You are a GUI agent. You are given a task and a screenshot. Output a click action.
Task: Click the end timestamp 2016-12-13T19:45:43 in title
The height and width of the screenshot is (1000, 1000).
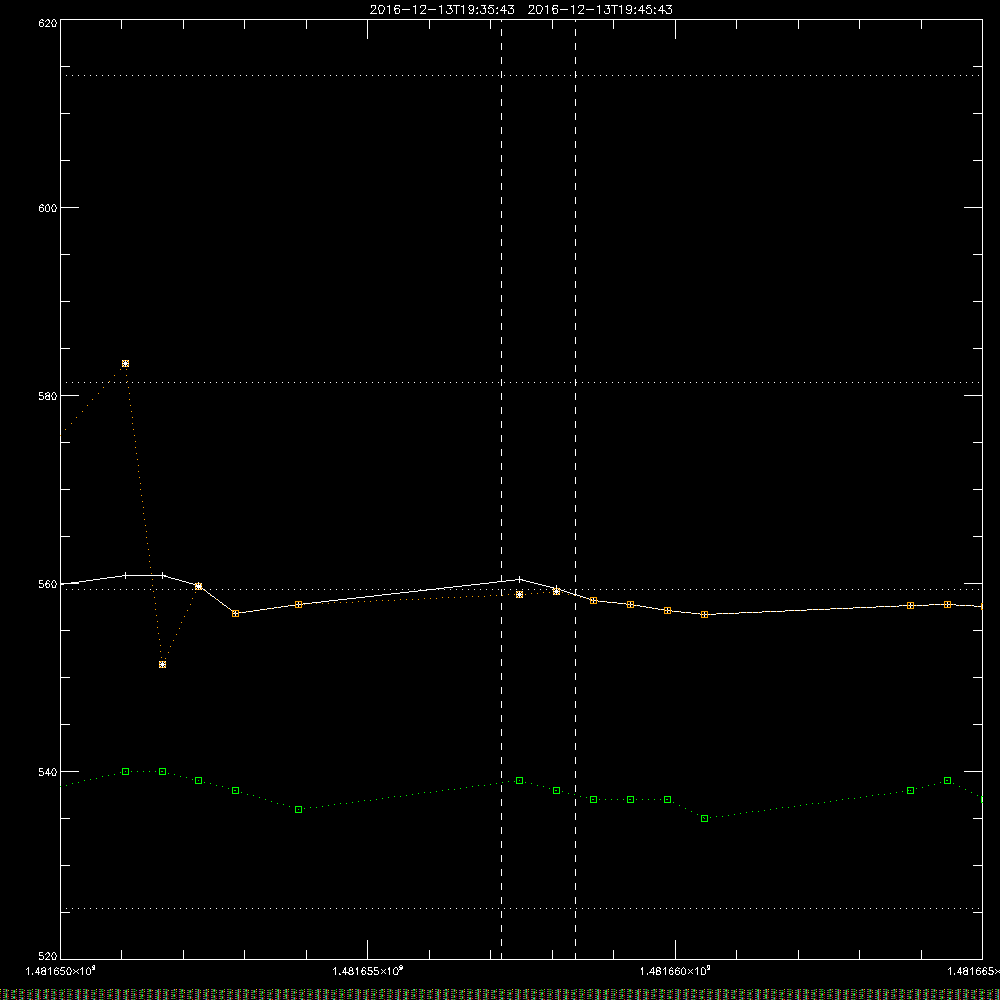[600, 10]
